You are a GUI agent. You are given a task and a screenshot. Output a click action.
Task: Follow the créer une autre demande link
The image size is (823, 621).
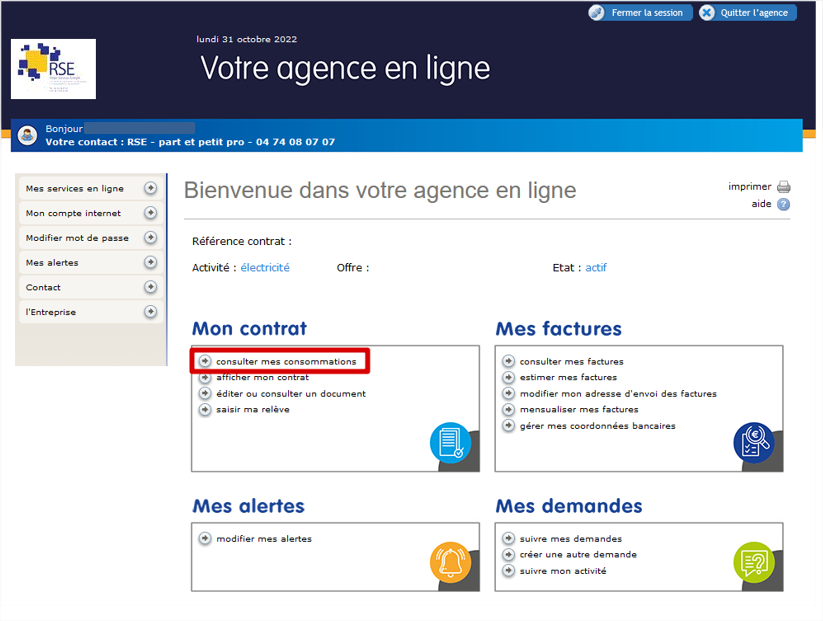tap(578, 555)
